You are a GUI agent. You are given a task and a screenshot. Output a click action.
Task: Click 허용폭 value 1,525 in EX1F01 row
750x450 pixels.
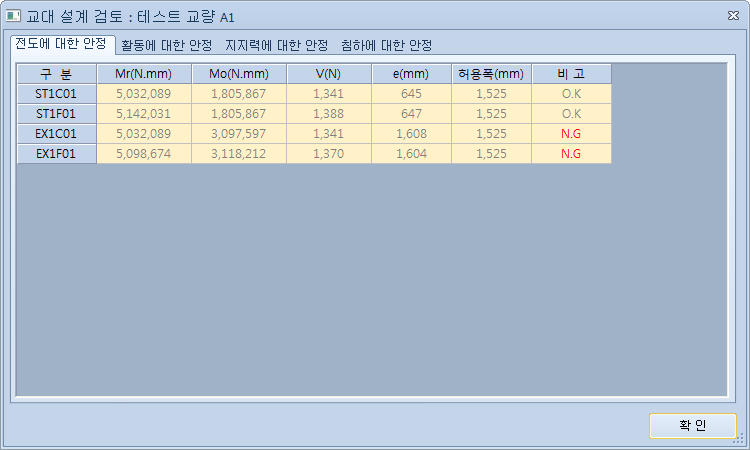pyautogui.click(x=491, y=154)
